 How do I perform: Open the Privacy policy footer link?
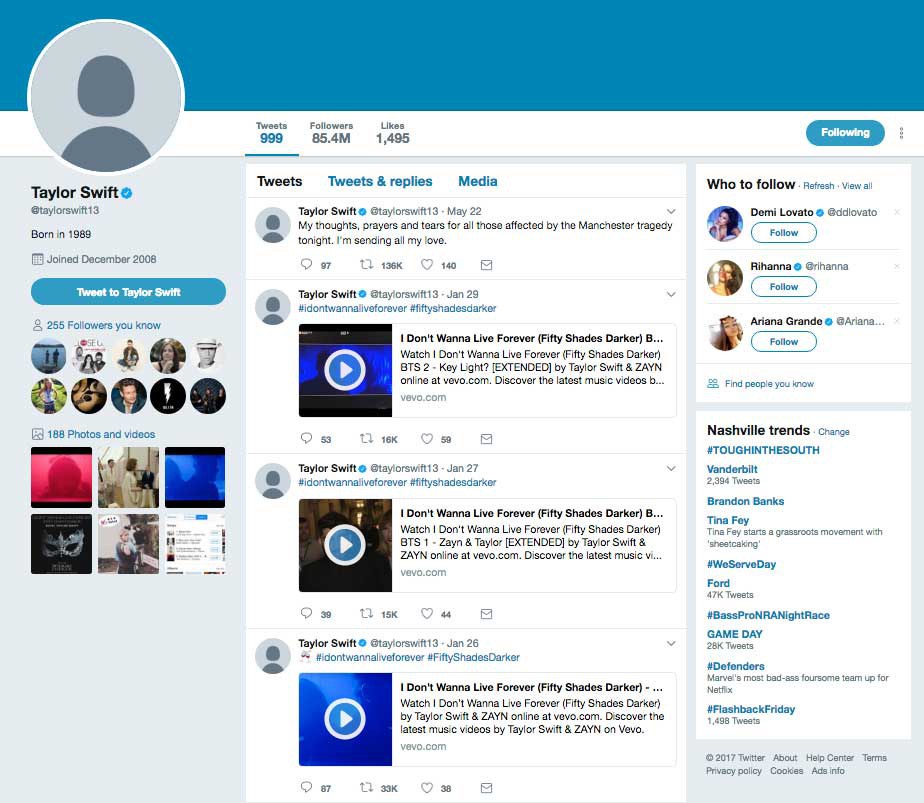[734, 771]
